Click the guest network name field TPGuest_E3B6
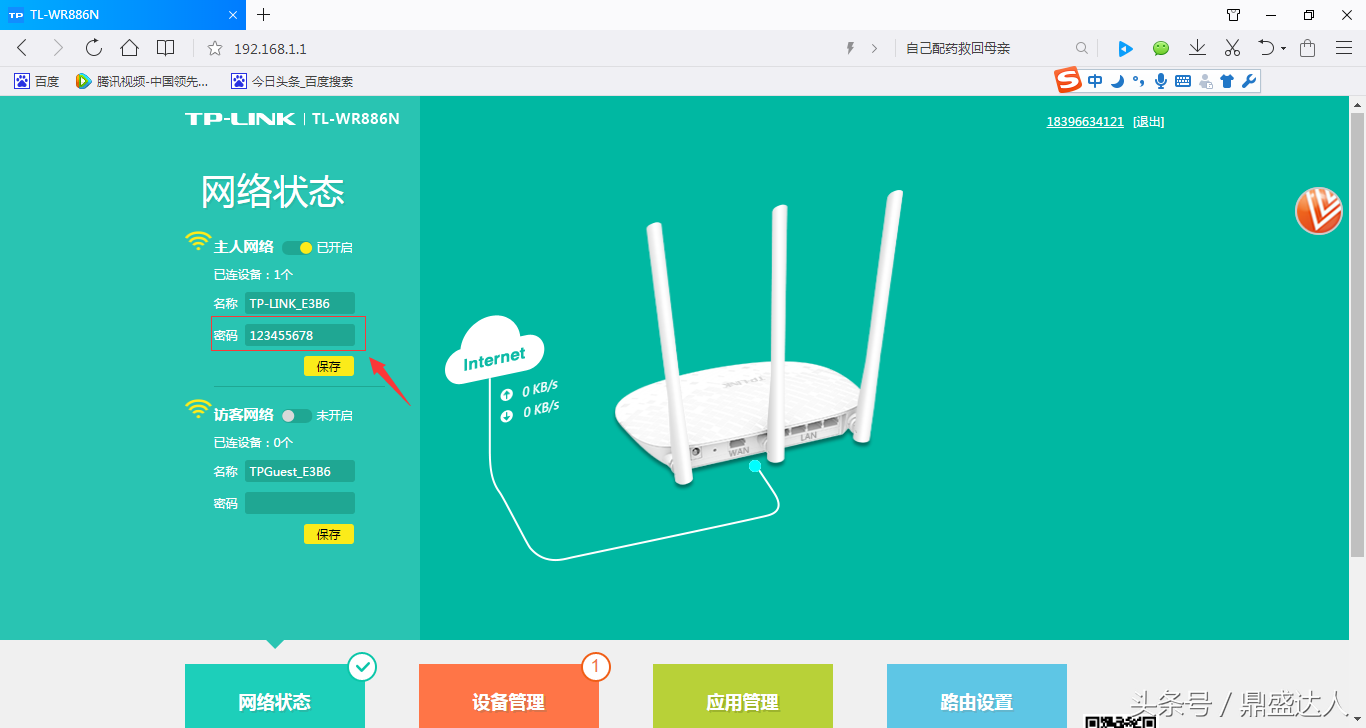1366x728 pixels. [300, 472]
